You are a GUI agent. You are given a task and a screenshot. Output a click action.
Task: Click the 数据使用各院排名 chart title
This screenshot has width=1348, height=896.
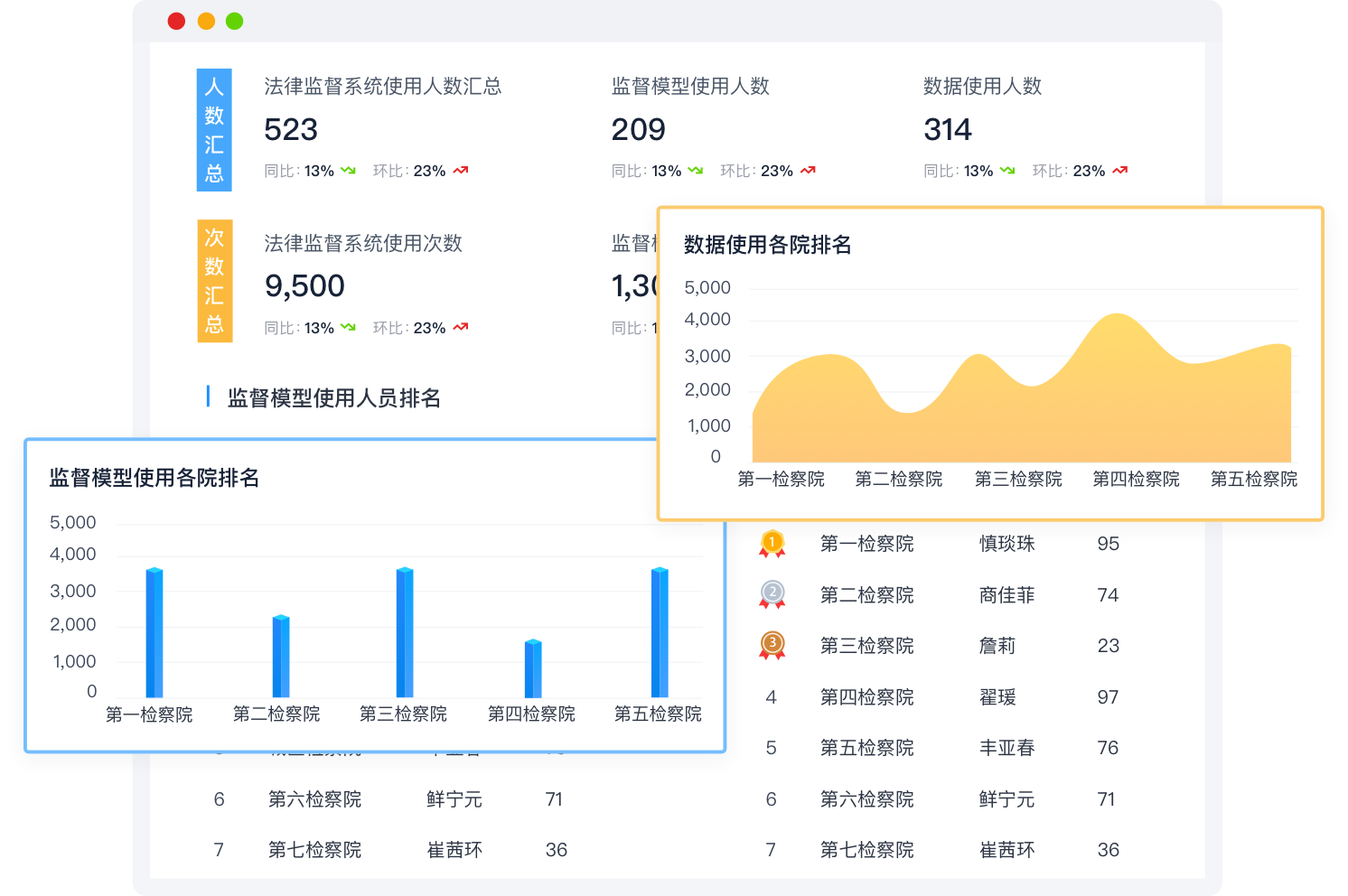tap(767, 245)
